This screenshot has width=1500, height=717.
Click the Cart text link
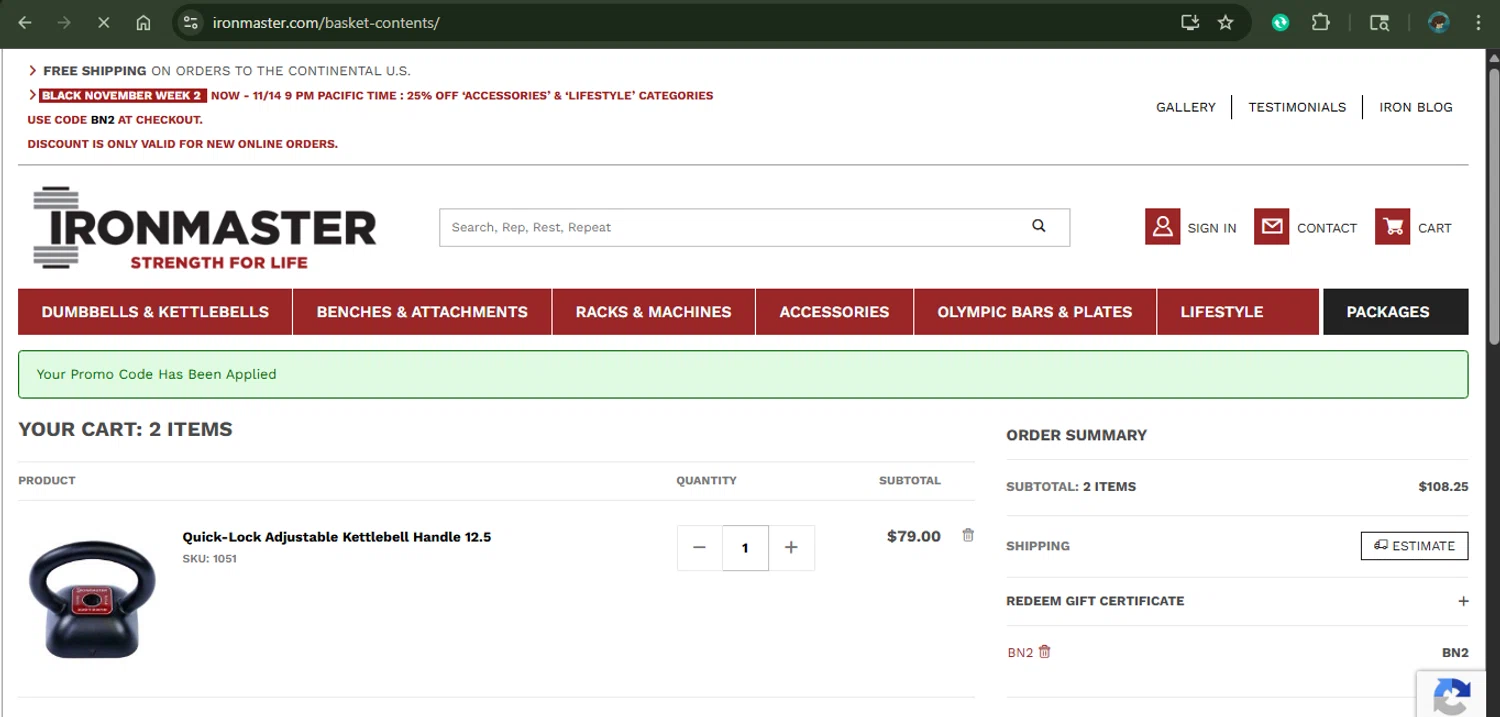pyautogui.click(x=1434, y=228)
